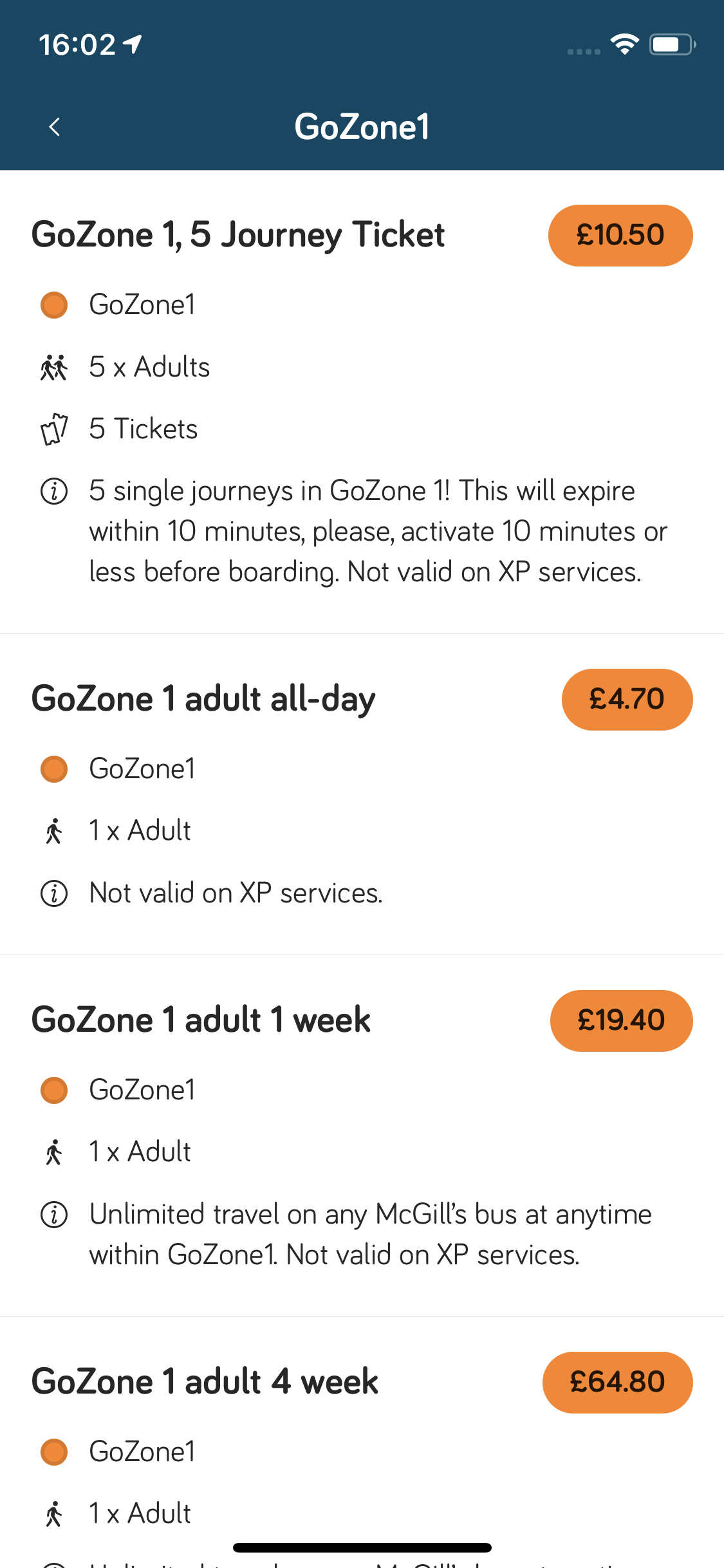Image resolution: width=724 pixels, height=1568 pixels.
Task: Tap the back chevron in header
Action: [55, 127]
